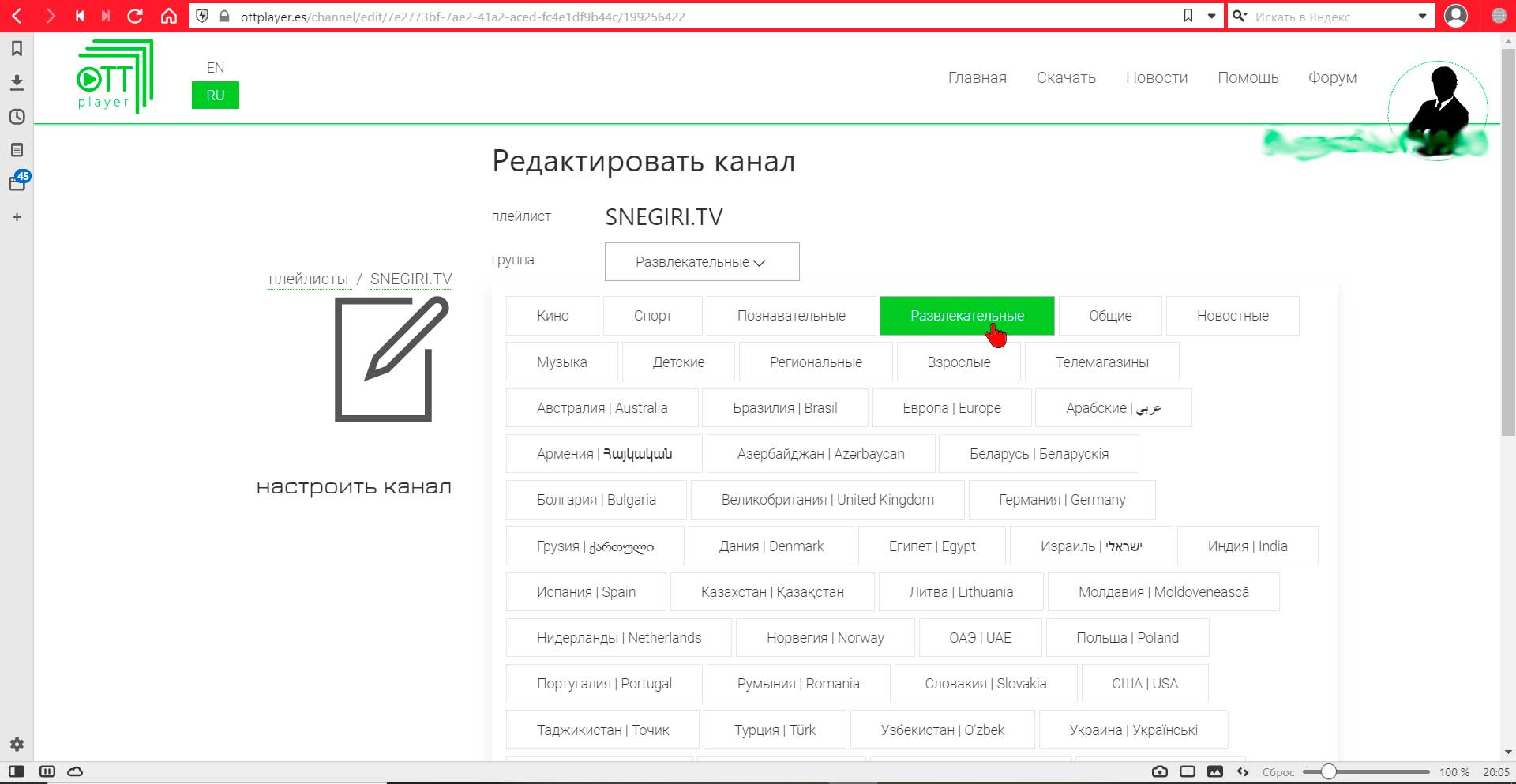
Task: Click the padlock site security icon
Action: 224,16
